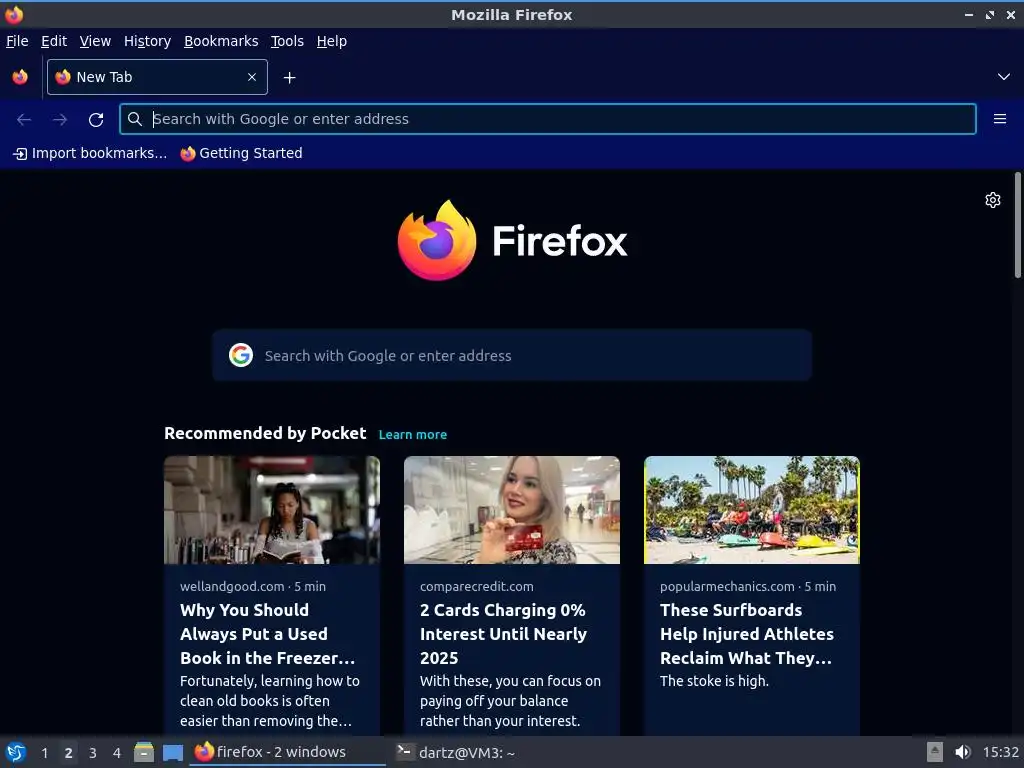Image resolution: width=1024 pixels, height=768 pixels.
Task: Click the forward navigation arrow
Action: click(60, 119)
